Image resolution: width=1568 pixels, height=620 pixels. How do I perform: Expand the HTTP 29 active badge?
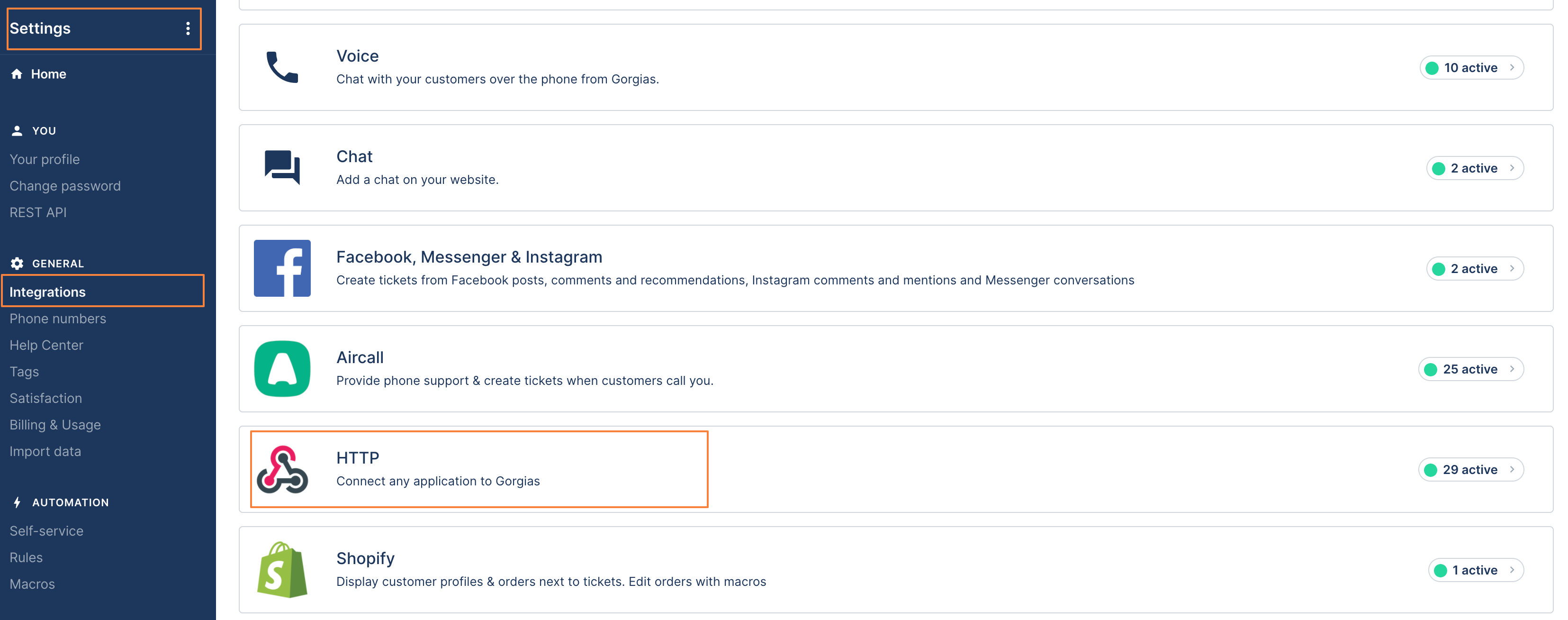(x=1470, y=470)
